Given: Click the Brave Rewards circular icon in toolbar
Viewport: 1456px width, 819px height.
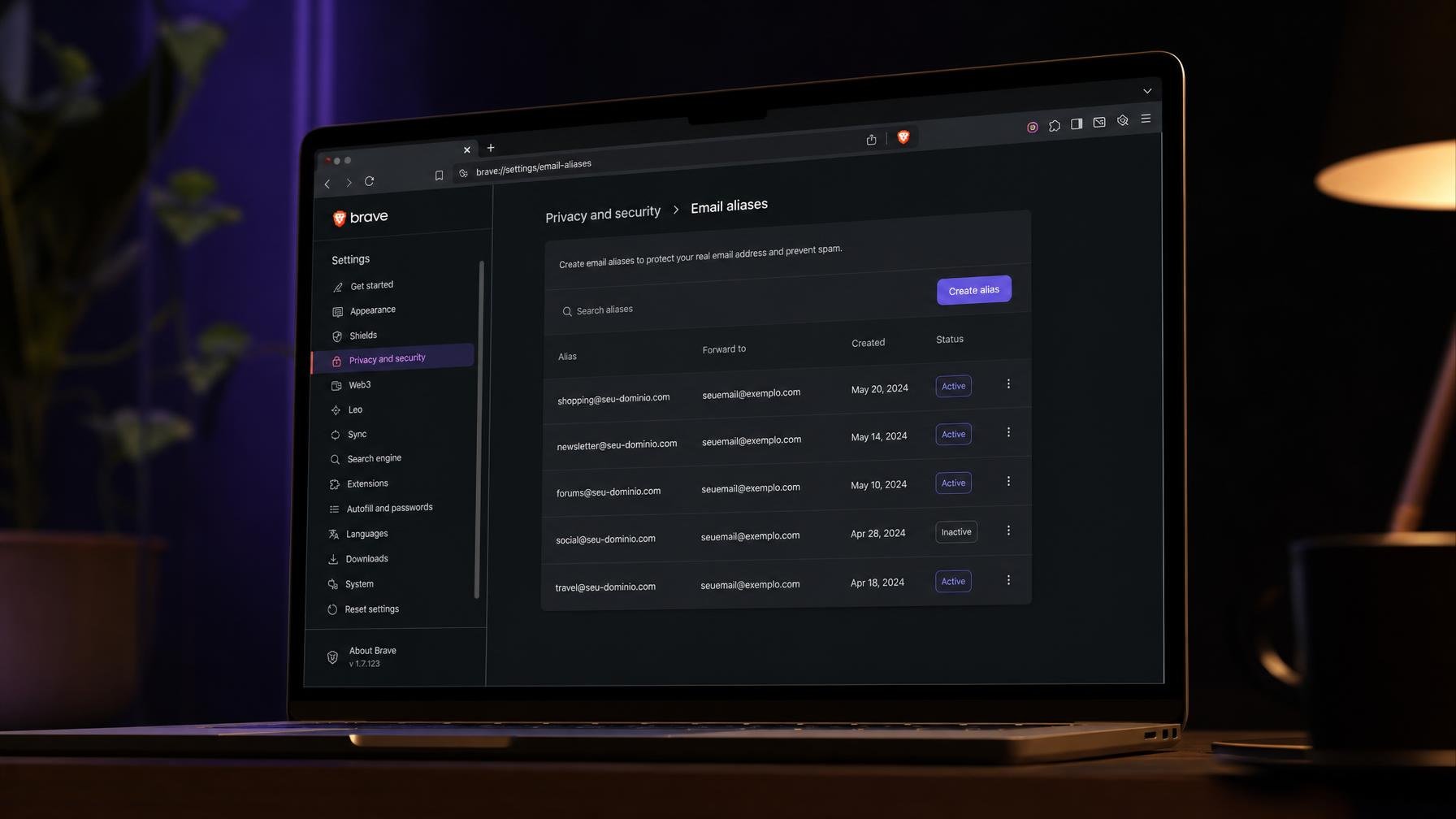Looking at the screenshot, I should [1033, 127].
